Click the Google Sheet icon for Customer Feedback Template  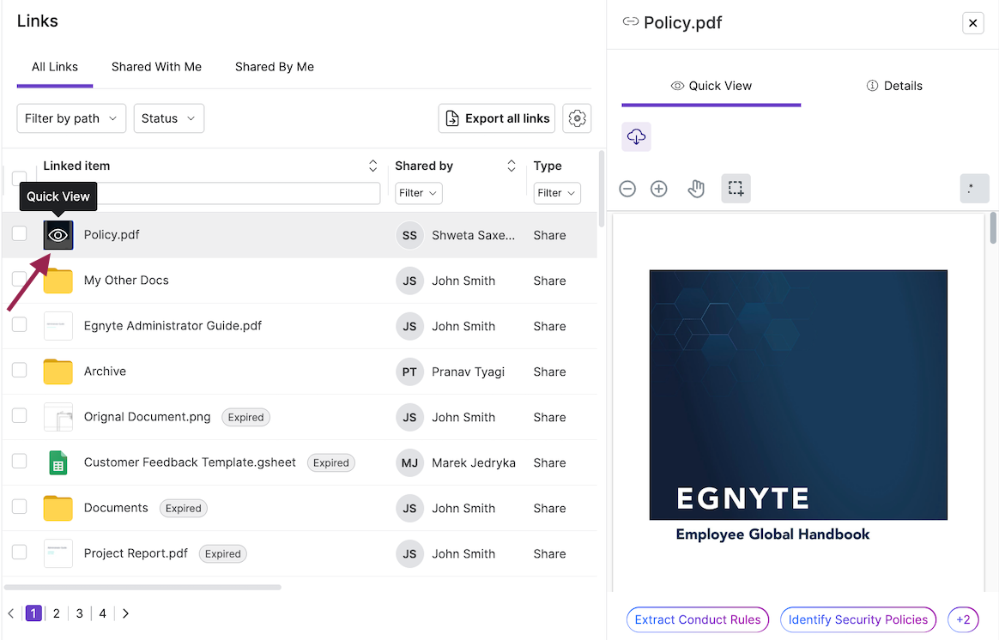[58, 463]
